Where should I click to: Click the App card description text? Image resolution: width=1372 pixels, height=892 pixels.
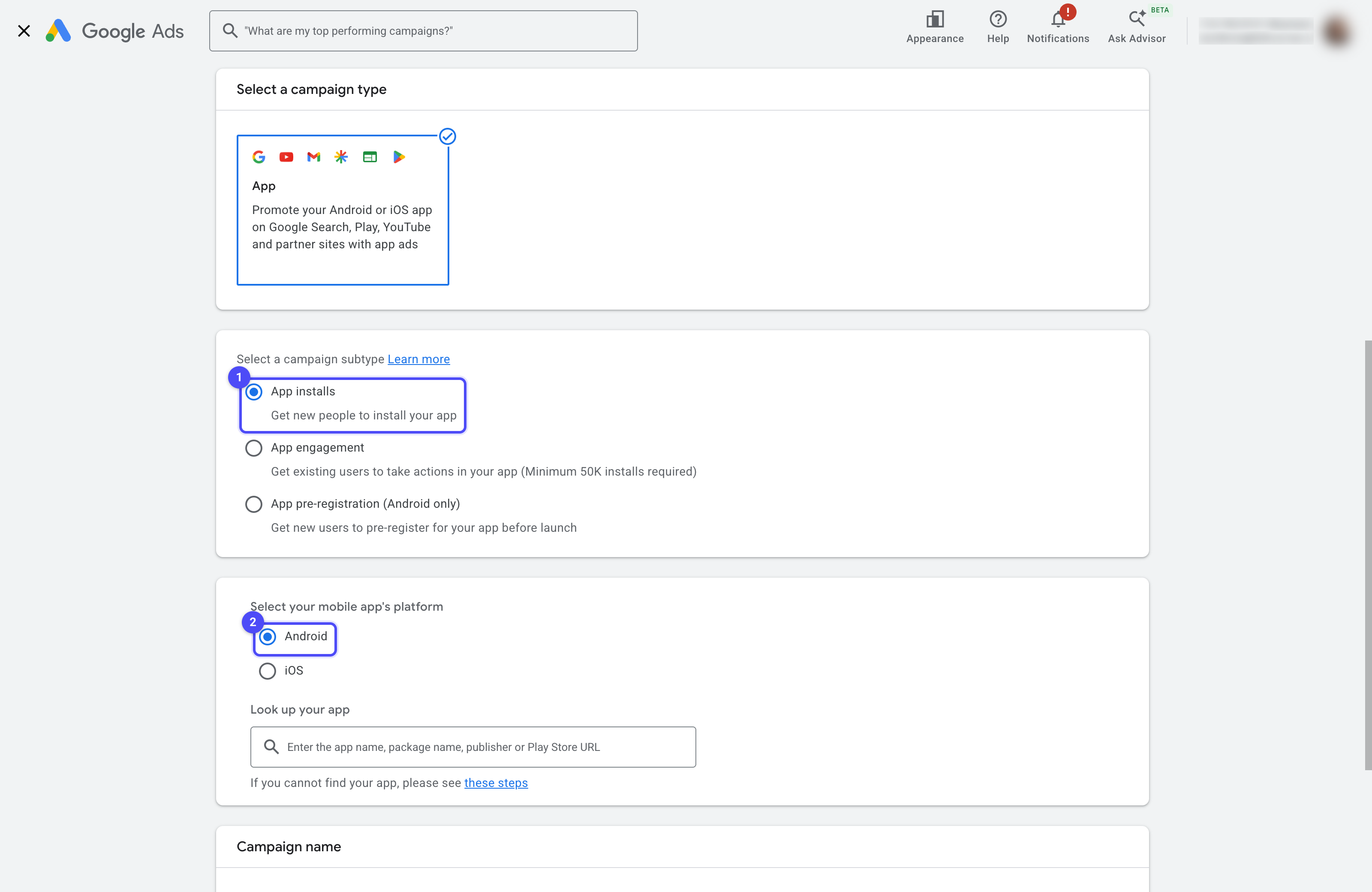342,227
